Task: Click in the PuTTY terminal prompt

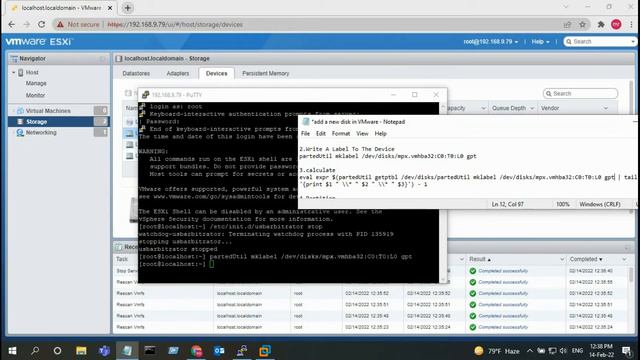Action: [x=212, y=264]
